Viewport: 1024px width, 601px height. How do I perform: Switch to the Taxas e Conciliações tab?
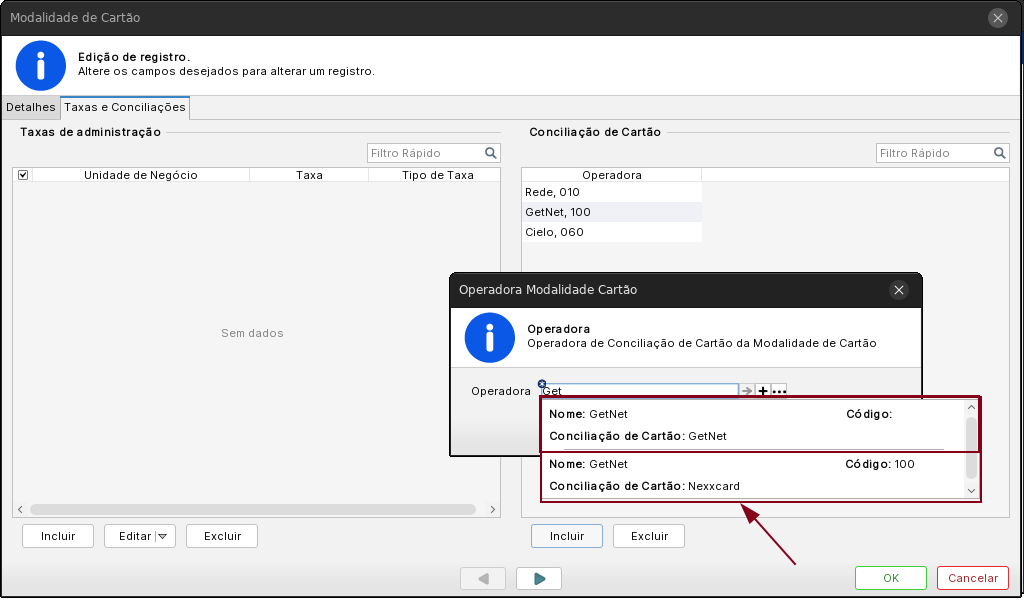(x=125, y=107)
